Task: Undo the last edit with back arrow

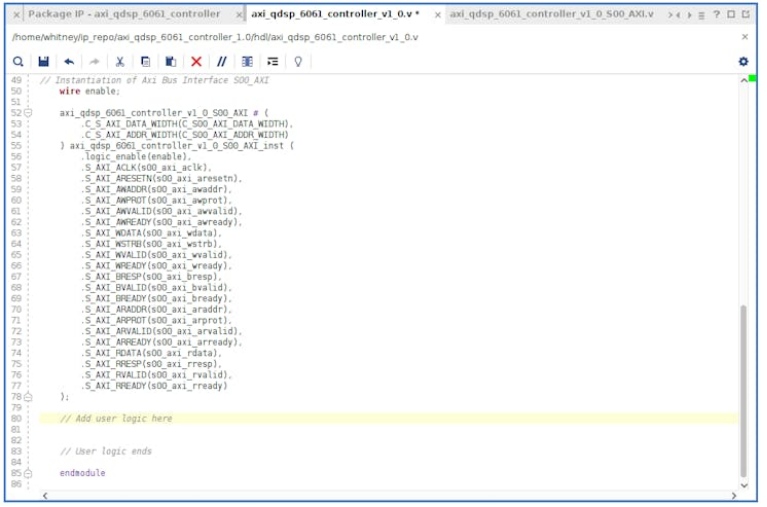Action: pos(69,61)
